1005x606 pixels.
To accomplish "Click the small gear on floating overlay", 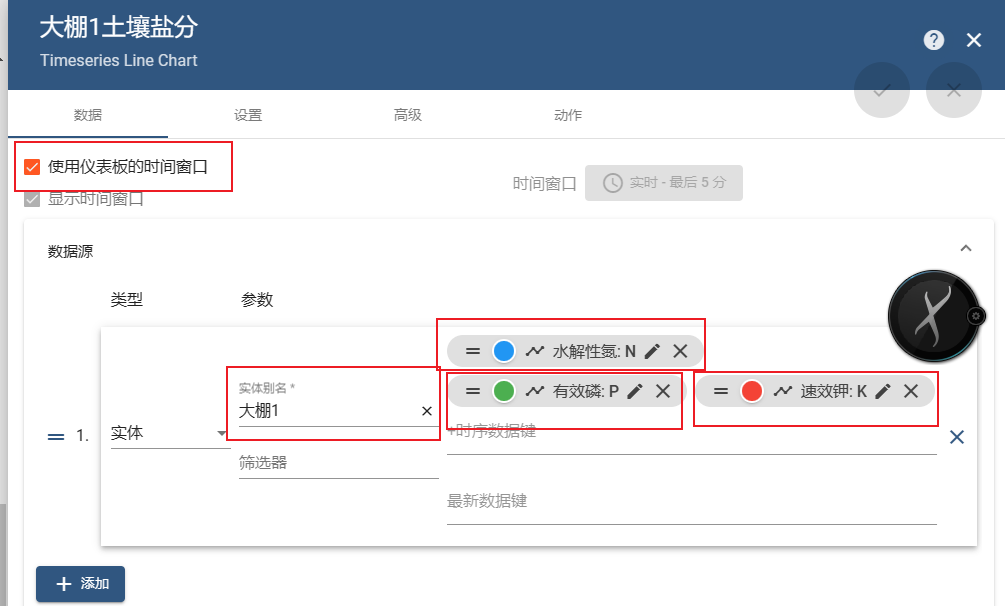I will (x=976, y=316).
